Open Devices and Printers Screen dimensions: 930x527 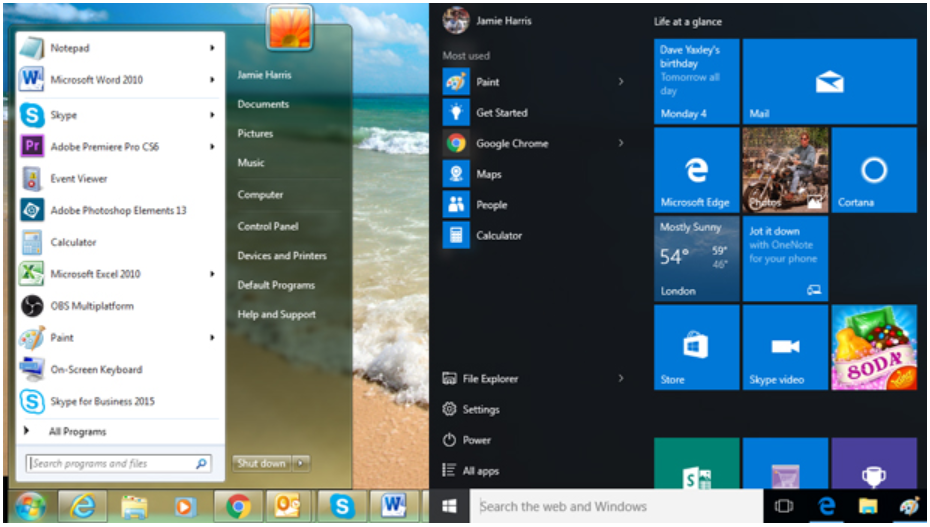(x=282, y=255)
